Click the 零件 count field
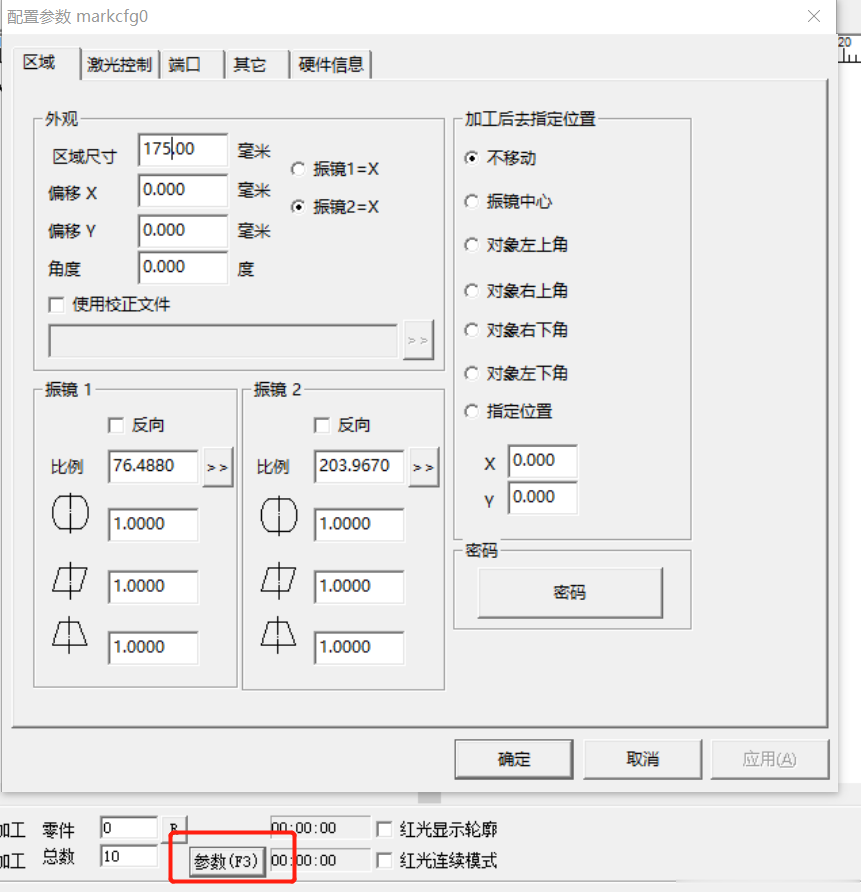This screenshot has width=861, height=892. click(129, 828)
